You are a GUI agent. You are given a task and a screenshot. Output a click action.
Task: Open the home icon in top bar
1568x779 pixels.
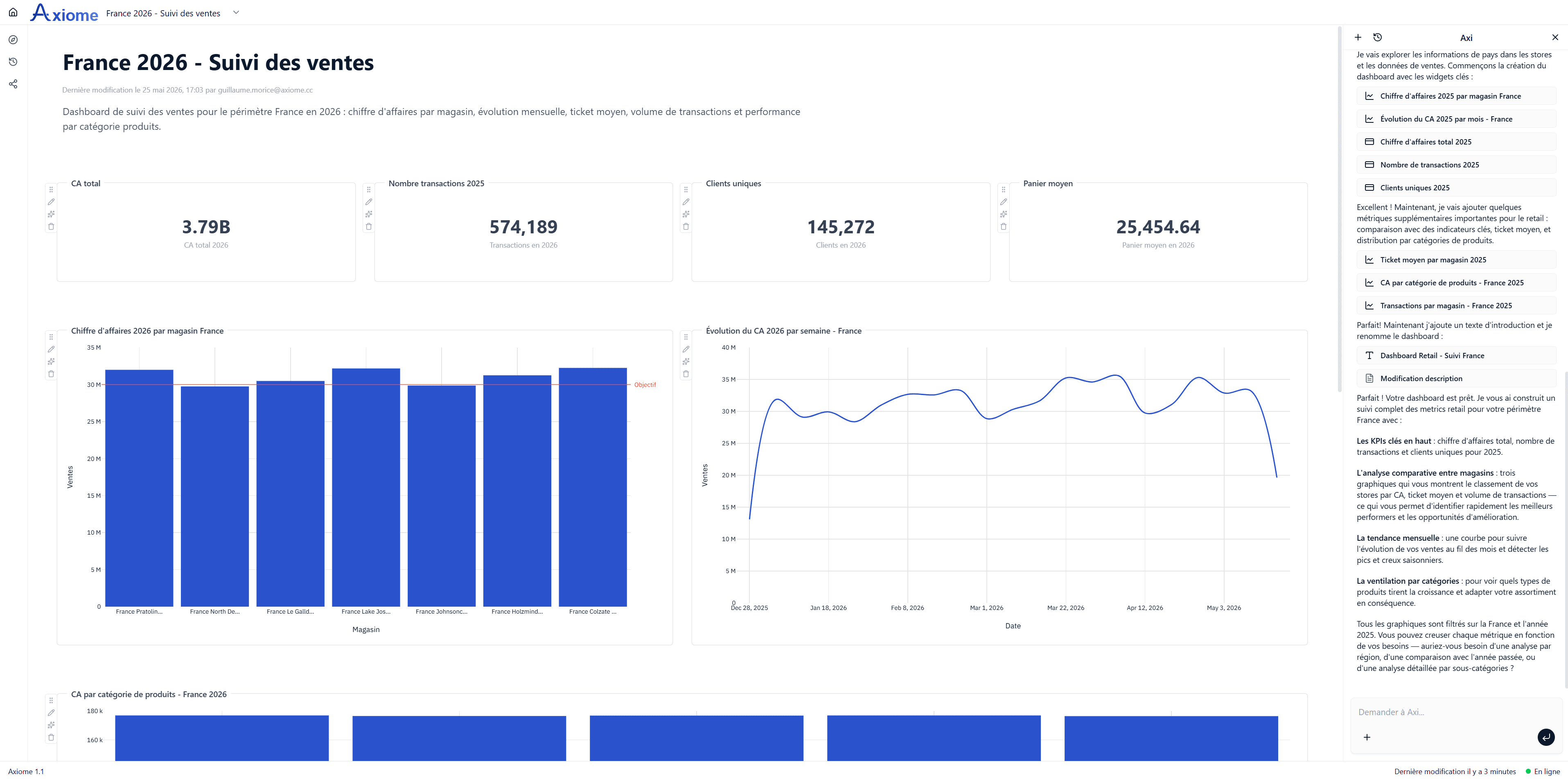[x=13, y=12]
